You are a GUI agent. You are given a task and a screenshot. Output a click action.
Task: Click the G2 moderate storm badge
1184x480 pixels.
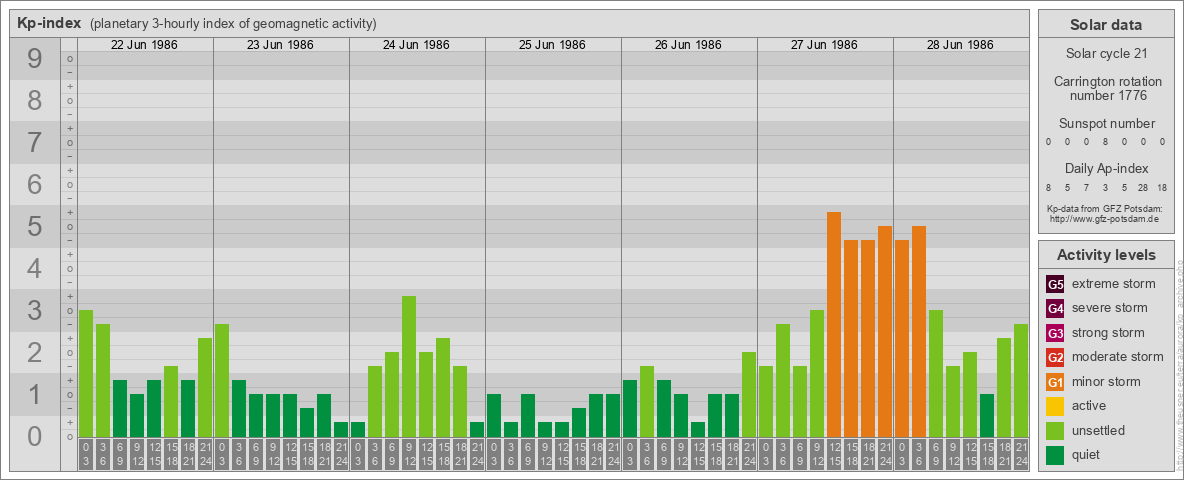pyautogui.click(x=1055, y=357)
